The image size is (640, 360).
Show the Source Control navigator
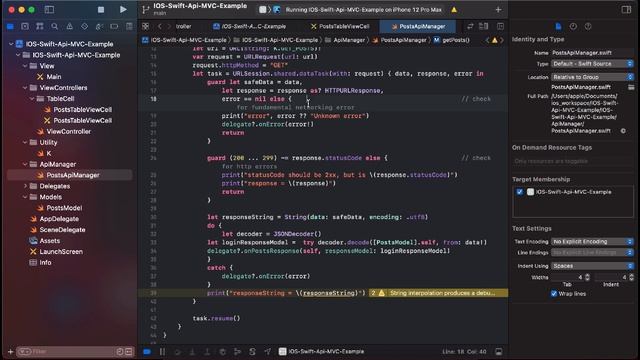coord(25,27)
